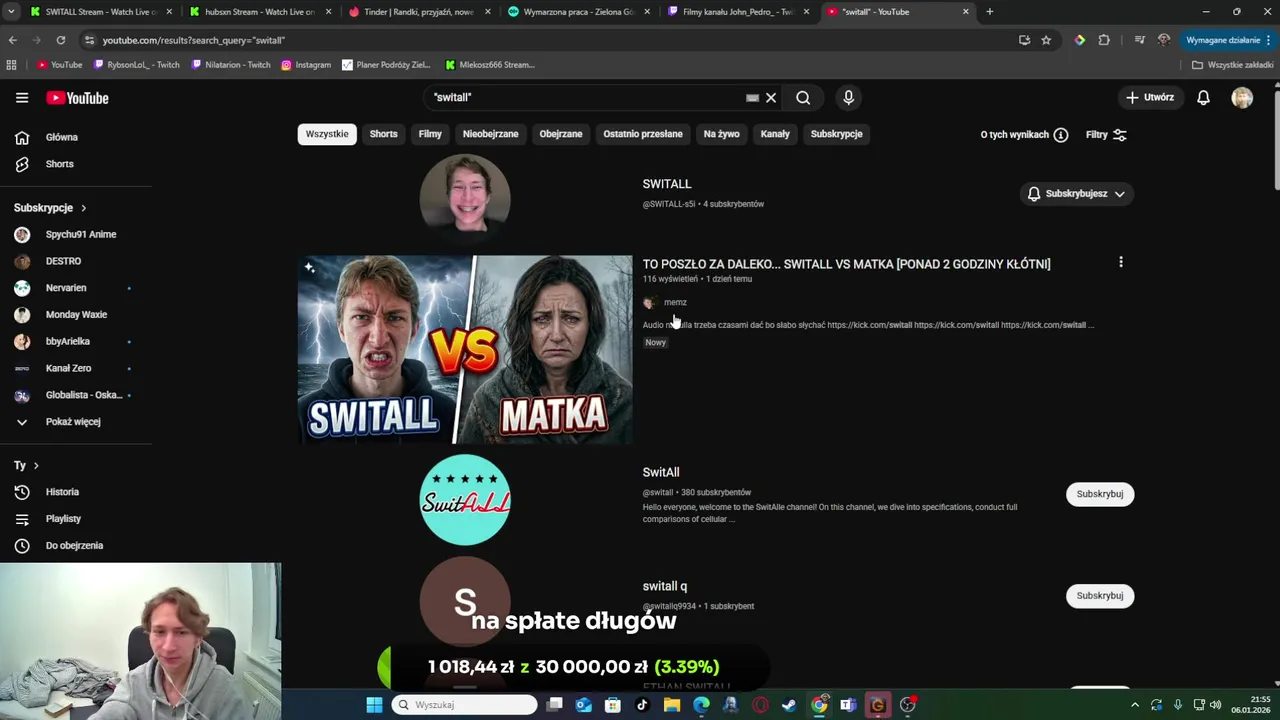Open info icon next to O tych wynikach

[x=1061, y=135]
